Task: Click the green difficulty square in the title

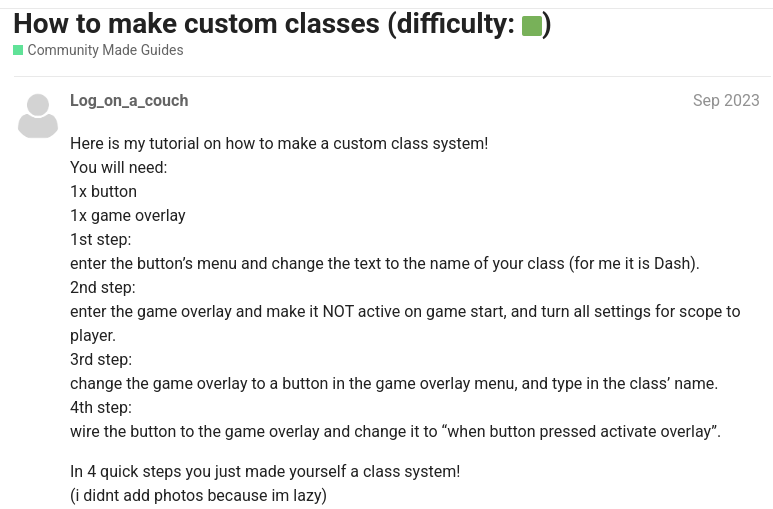Action: pos(532,26)
